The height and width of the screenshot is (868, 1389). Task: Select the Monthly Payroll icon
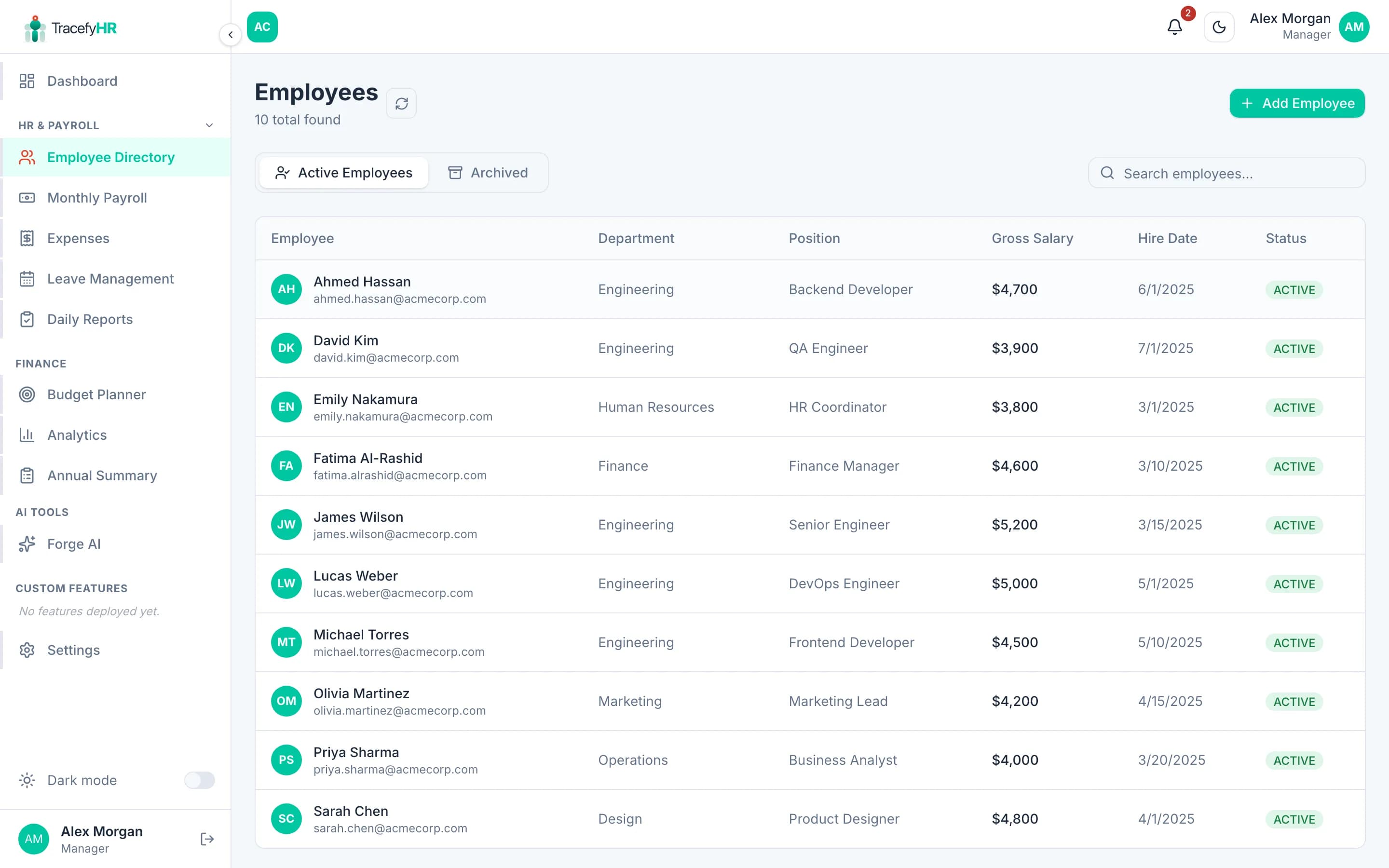pos(27,198)
